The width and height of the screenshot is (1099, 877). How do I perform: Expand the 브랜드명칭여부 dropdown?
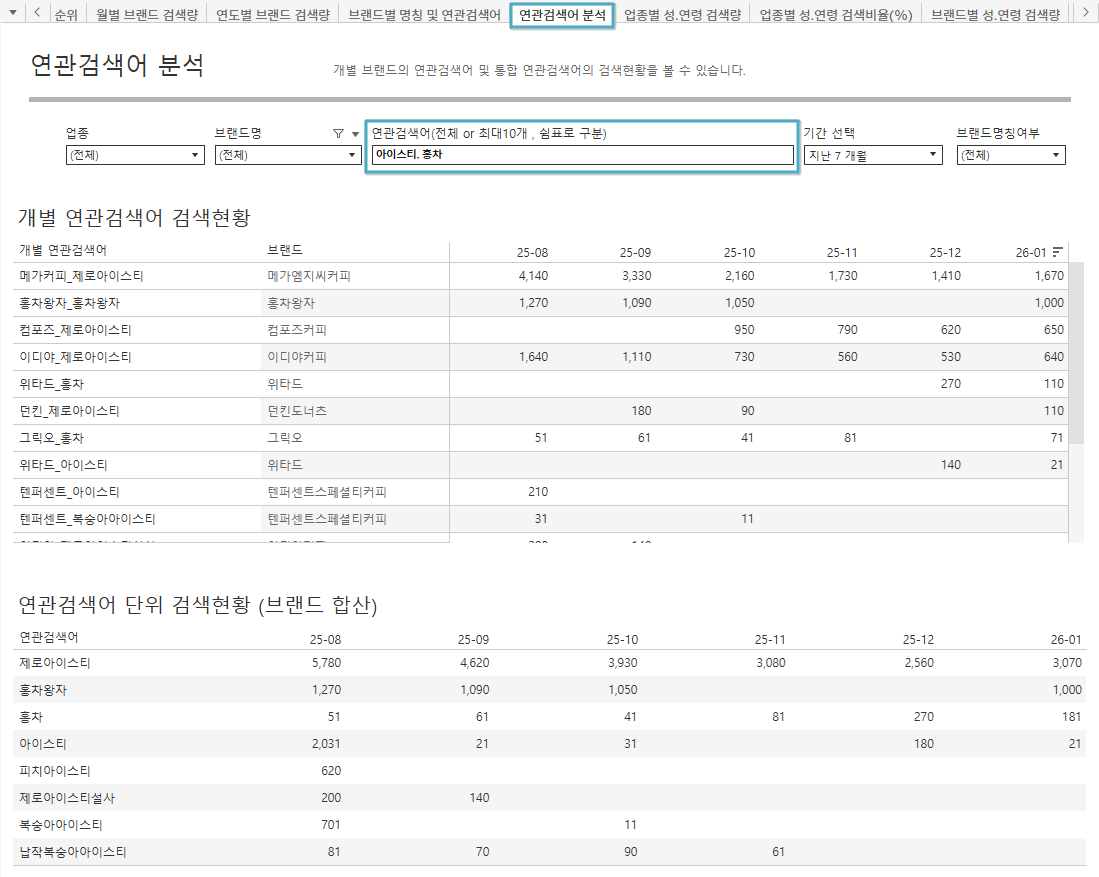[1010, 155]
